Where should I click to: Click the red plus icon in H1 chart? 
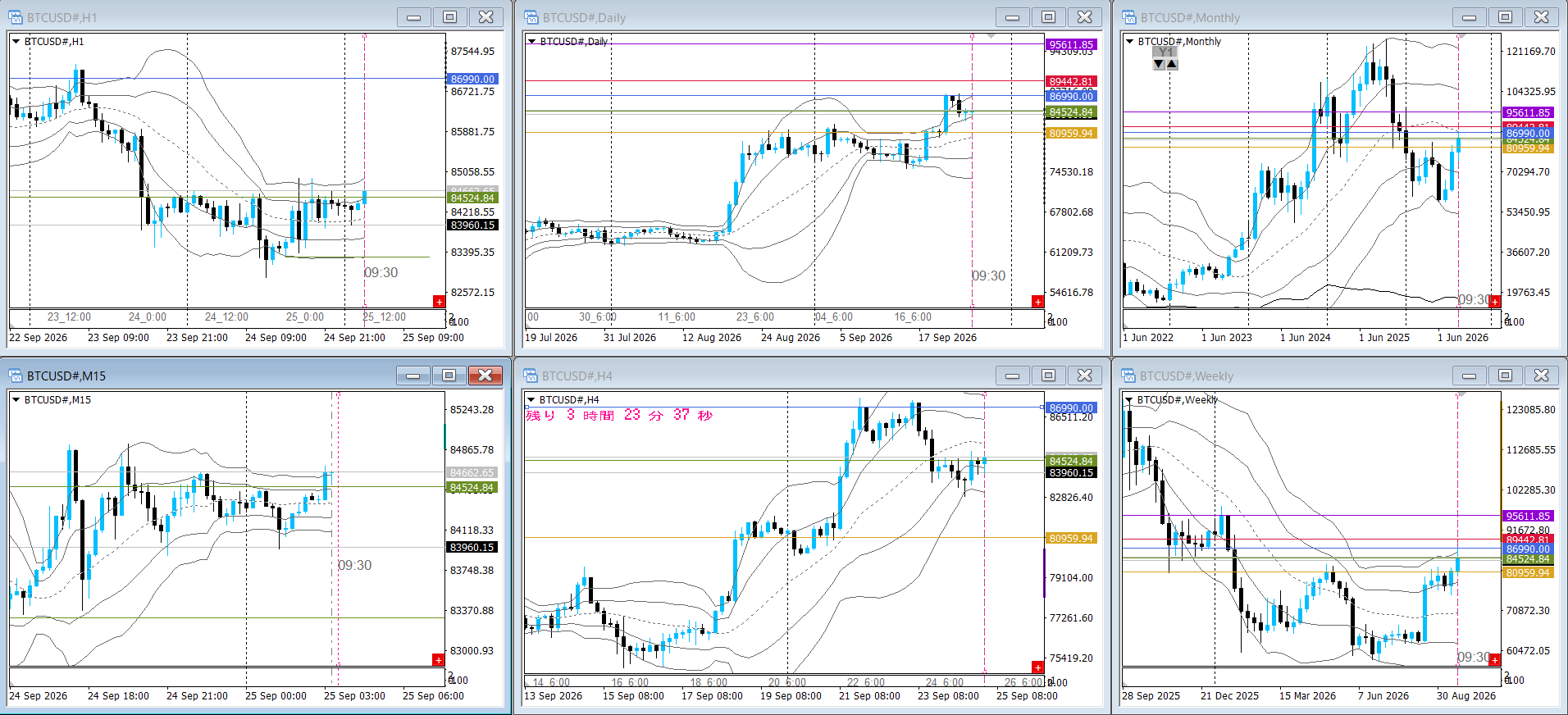(439, 302)
